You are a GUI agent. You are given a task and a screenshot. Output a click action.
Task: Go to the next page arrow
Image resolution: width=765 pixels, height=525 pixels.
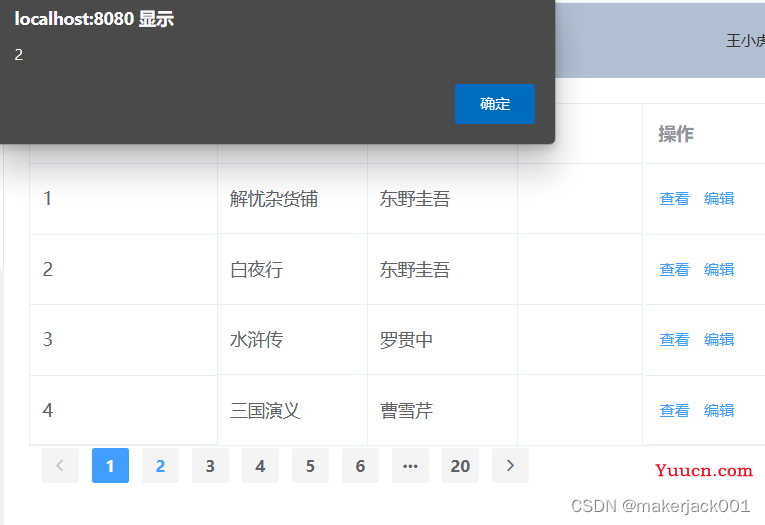click(x=510, y=465)
